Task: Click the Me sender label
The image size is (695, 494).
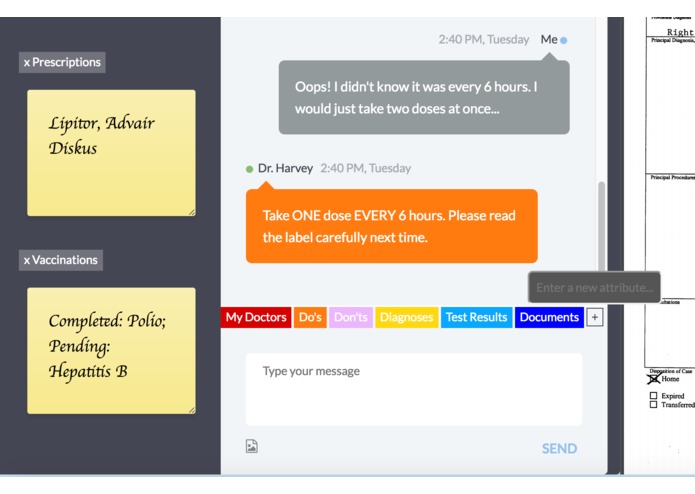Action: click(549, 39)
